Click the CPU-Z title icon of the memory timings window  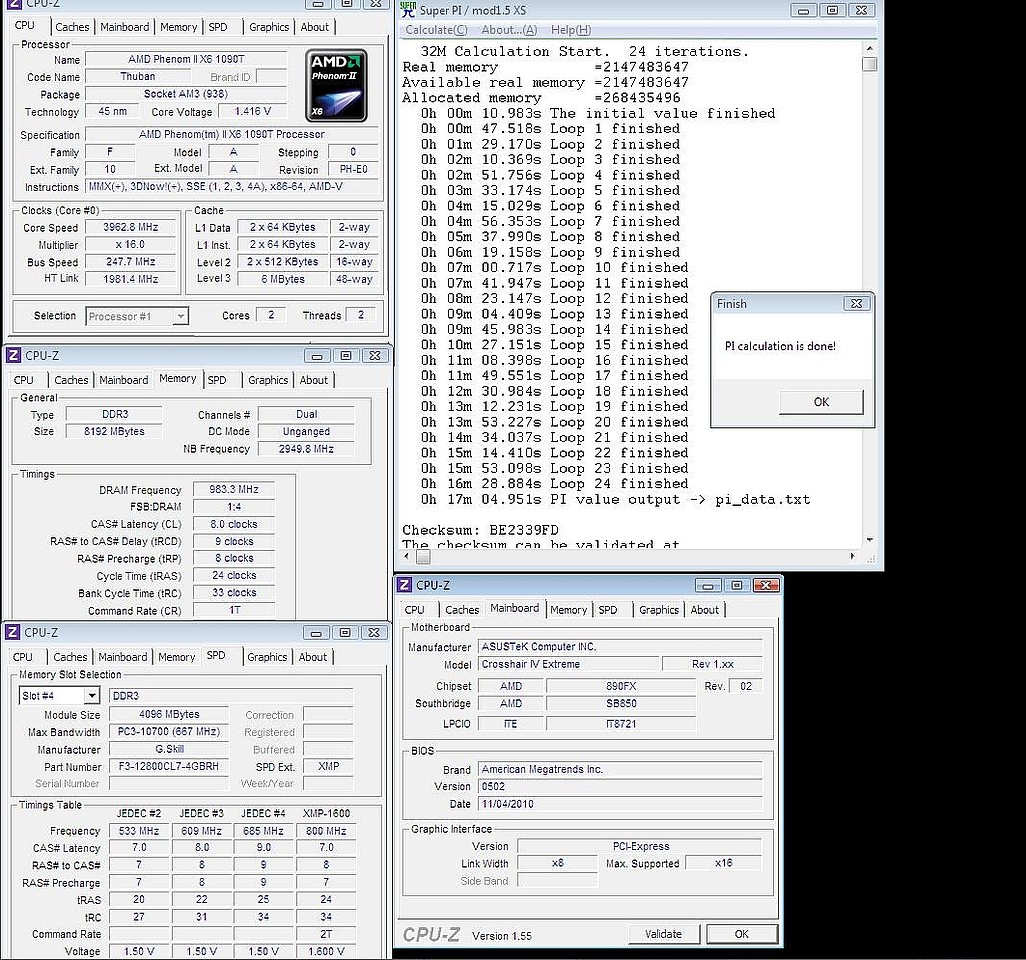coord(13,355)
